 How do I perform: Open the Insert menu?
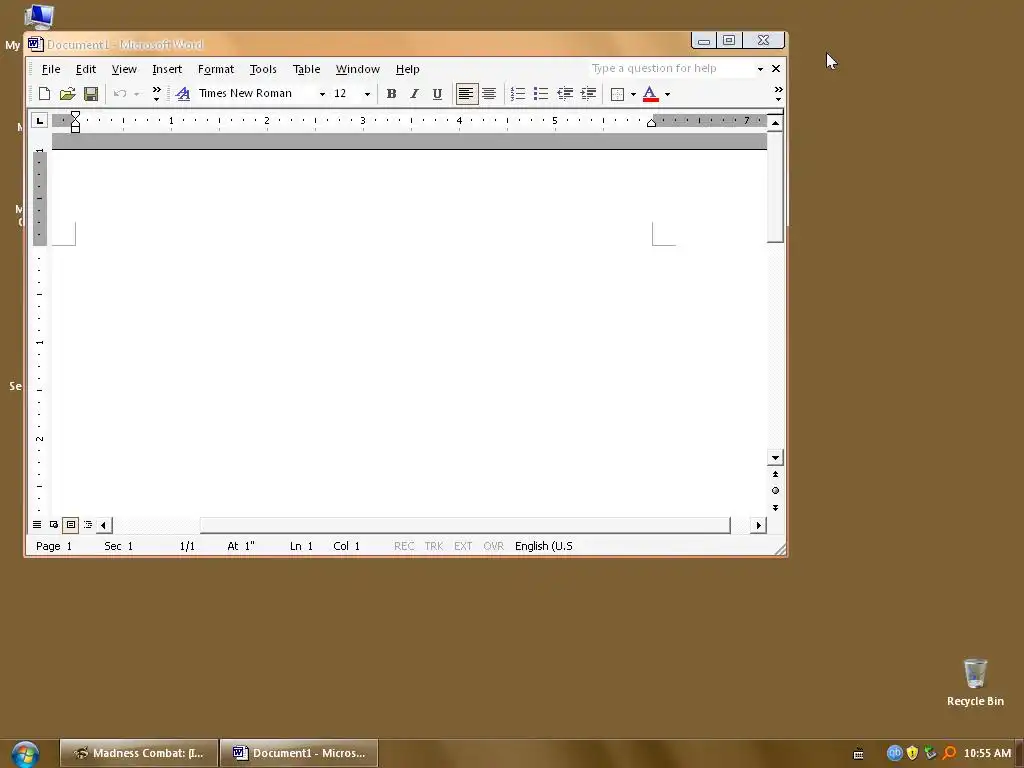167,69
